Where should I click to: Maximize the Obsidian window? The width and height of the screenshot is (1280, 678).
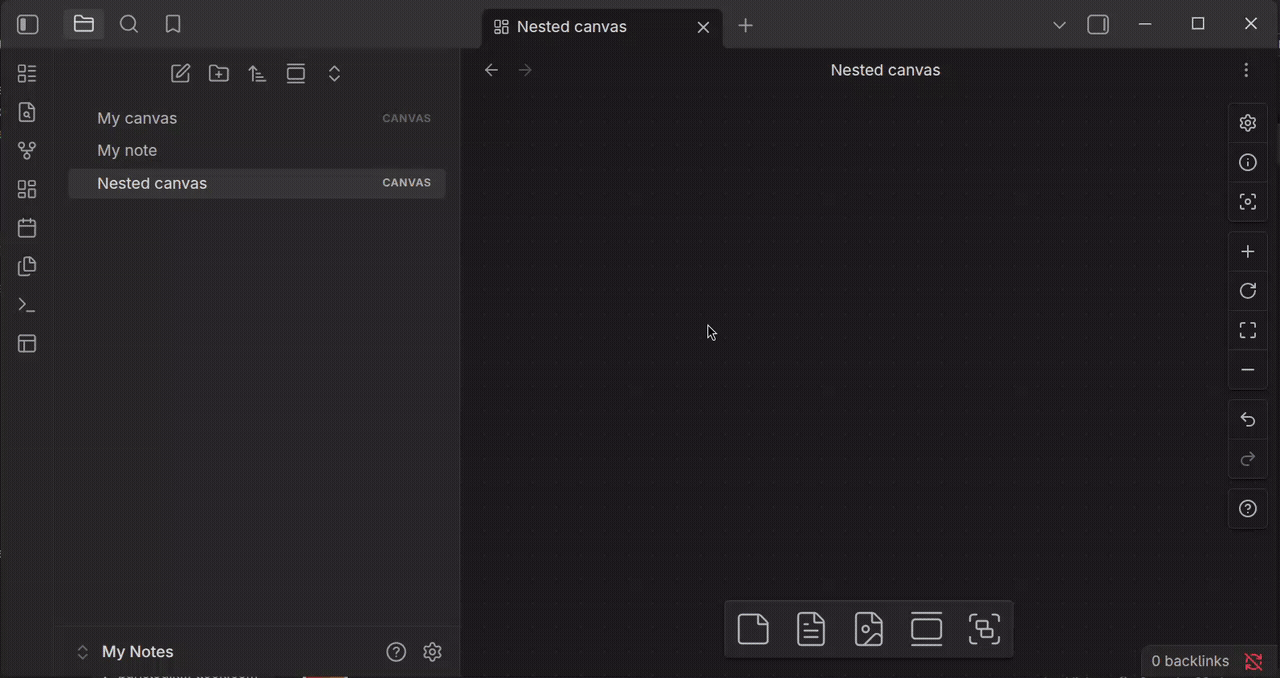(1198, 24)
